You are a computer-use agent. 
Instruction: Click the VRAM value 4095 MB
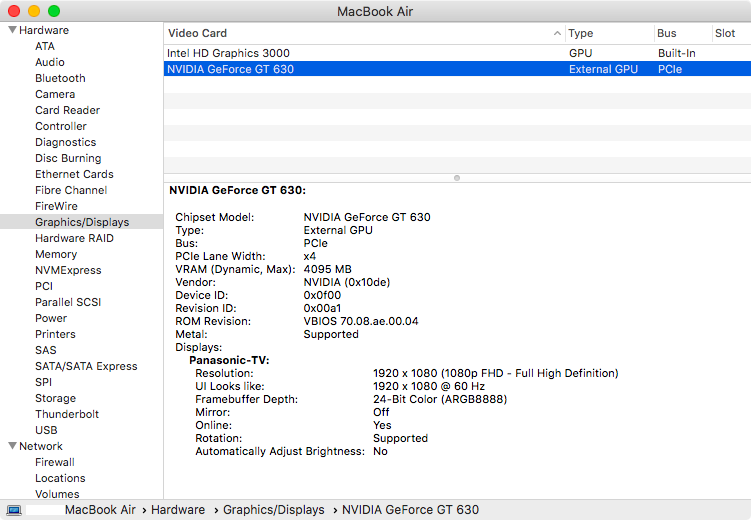point(328,269)
